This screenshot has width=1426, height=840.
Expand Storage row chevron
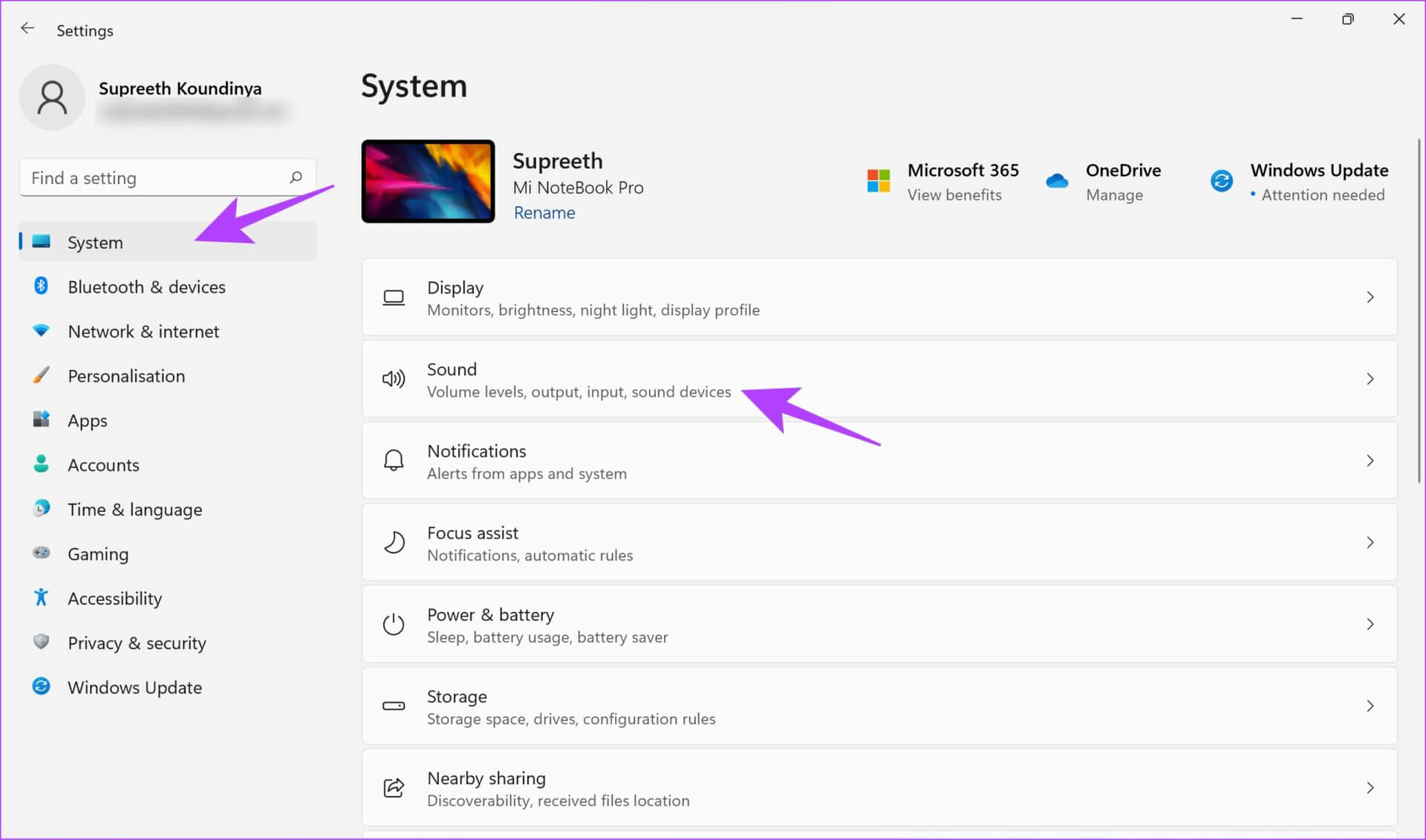pyautogui.click(x=1370, y=706)
